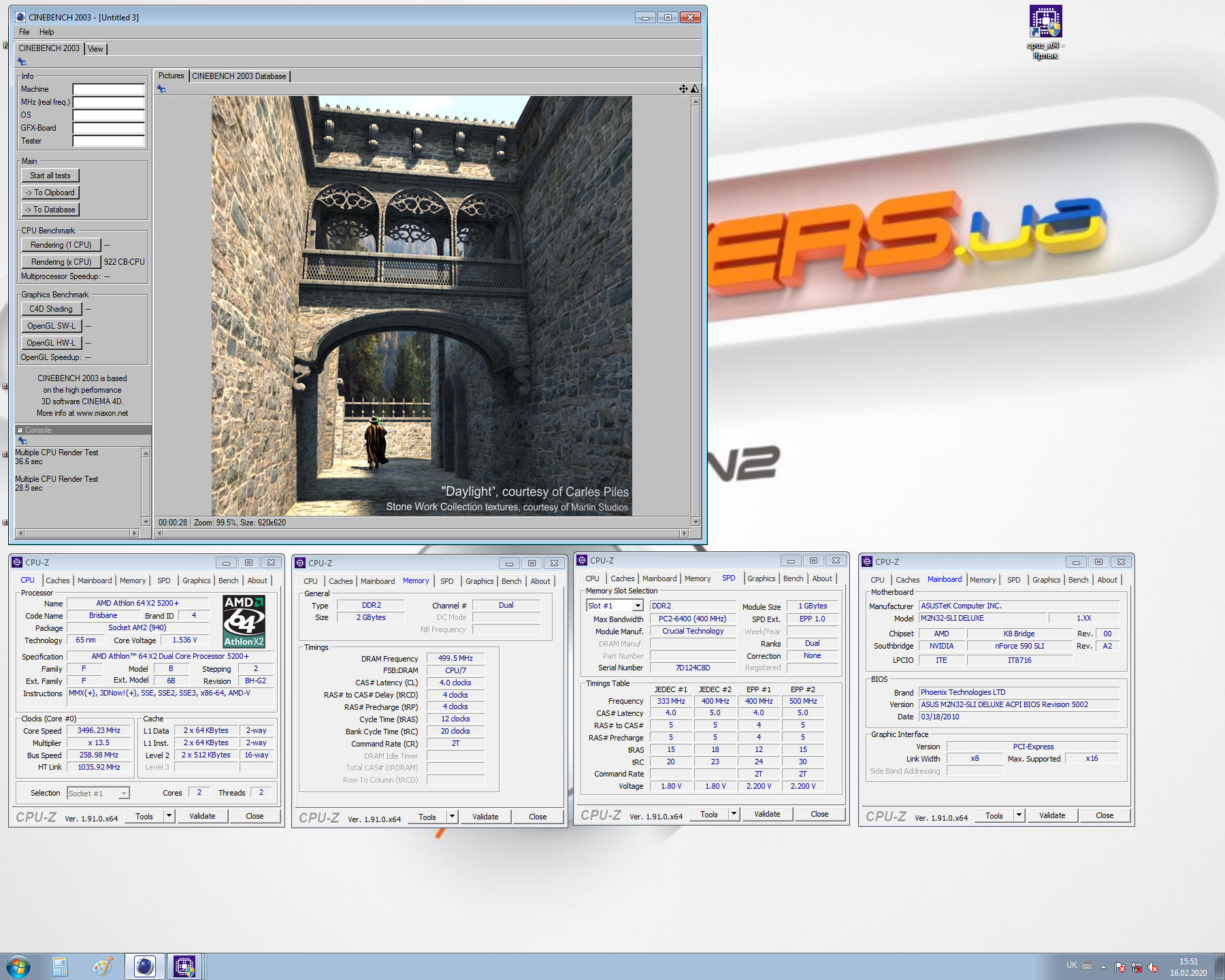Click the zoom triangle icon above the picture
The image size is (1225, 980).
[695, 88]
